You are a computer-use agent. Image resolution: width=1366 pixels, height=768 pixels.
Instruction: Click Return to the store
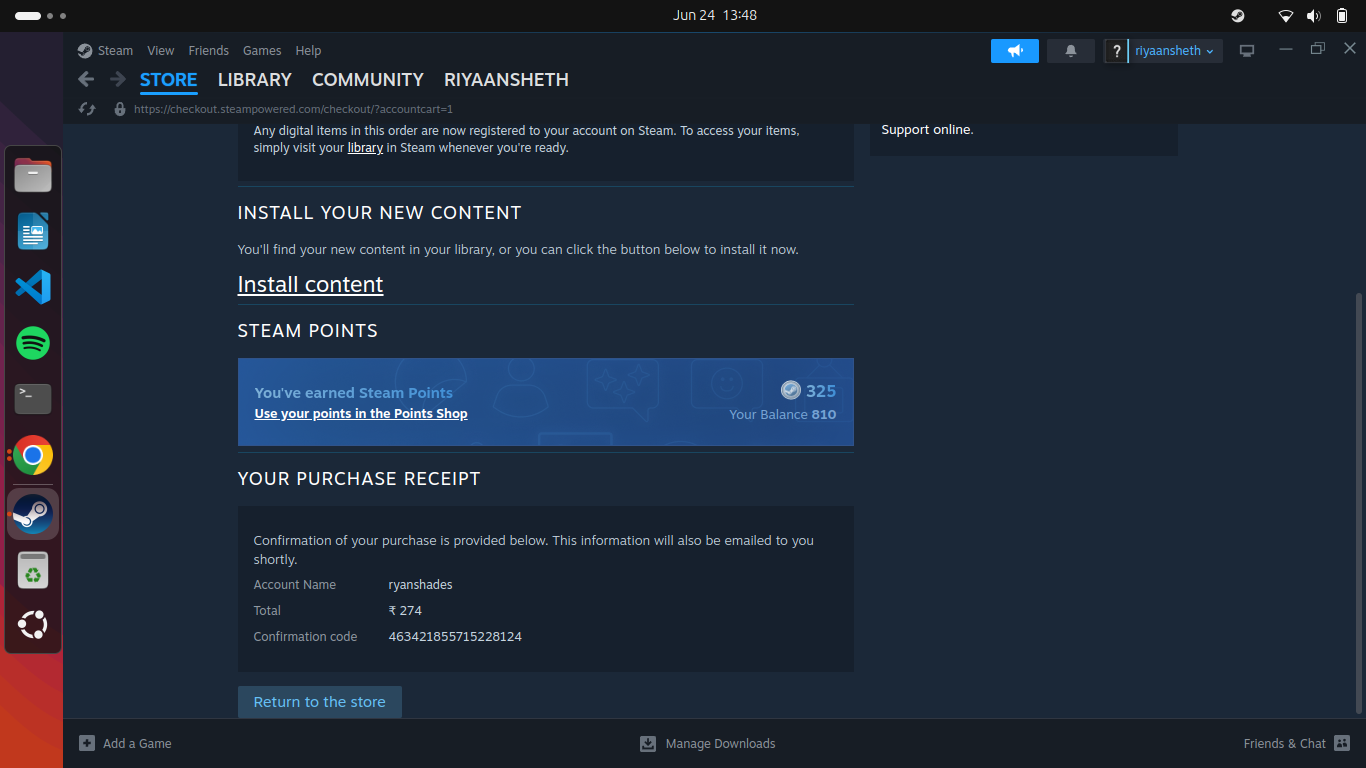(319, 701)
